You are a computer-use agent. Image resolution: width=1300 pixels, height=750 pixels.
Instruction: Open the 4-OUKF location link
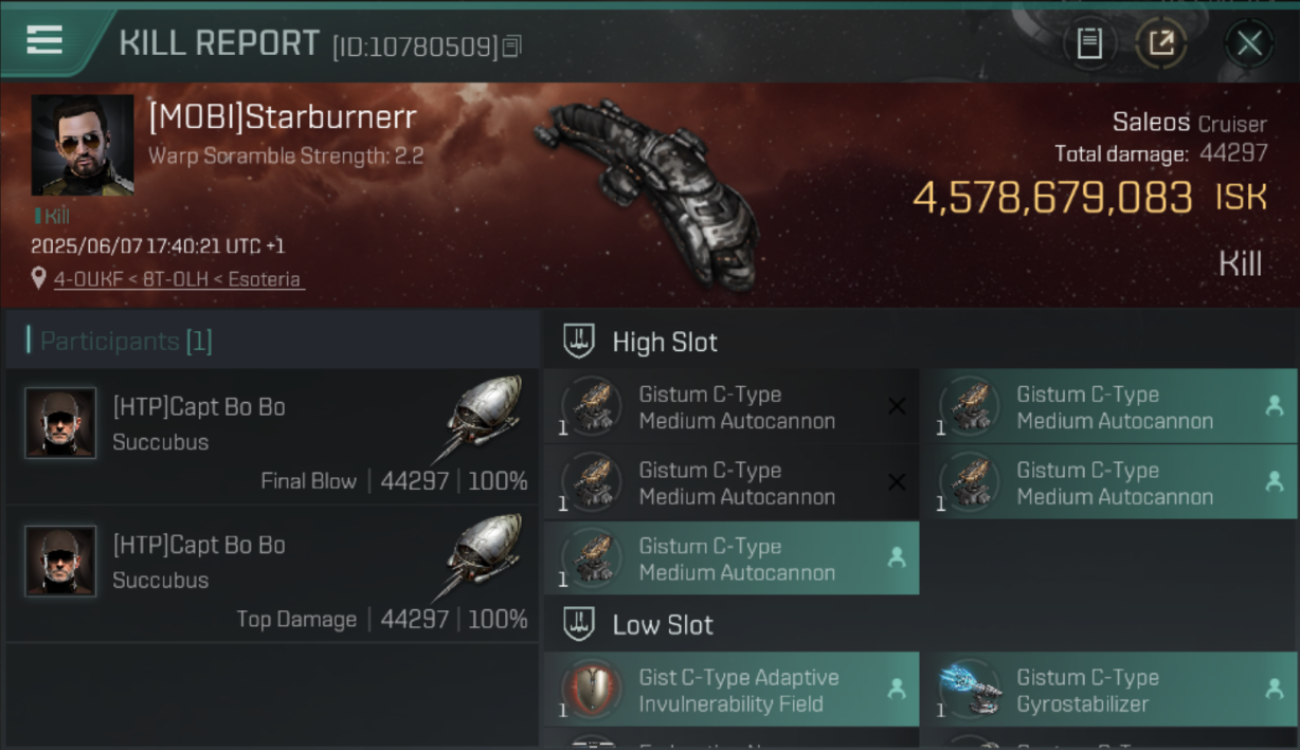[178, 280]
